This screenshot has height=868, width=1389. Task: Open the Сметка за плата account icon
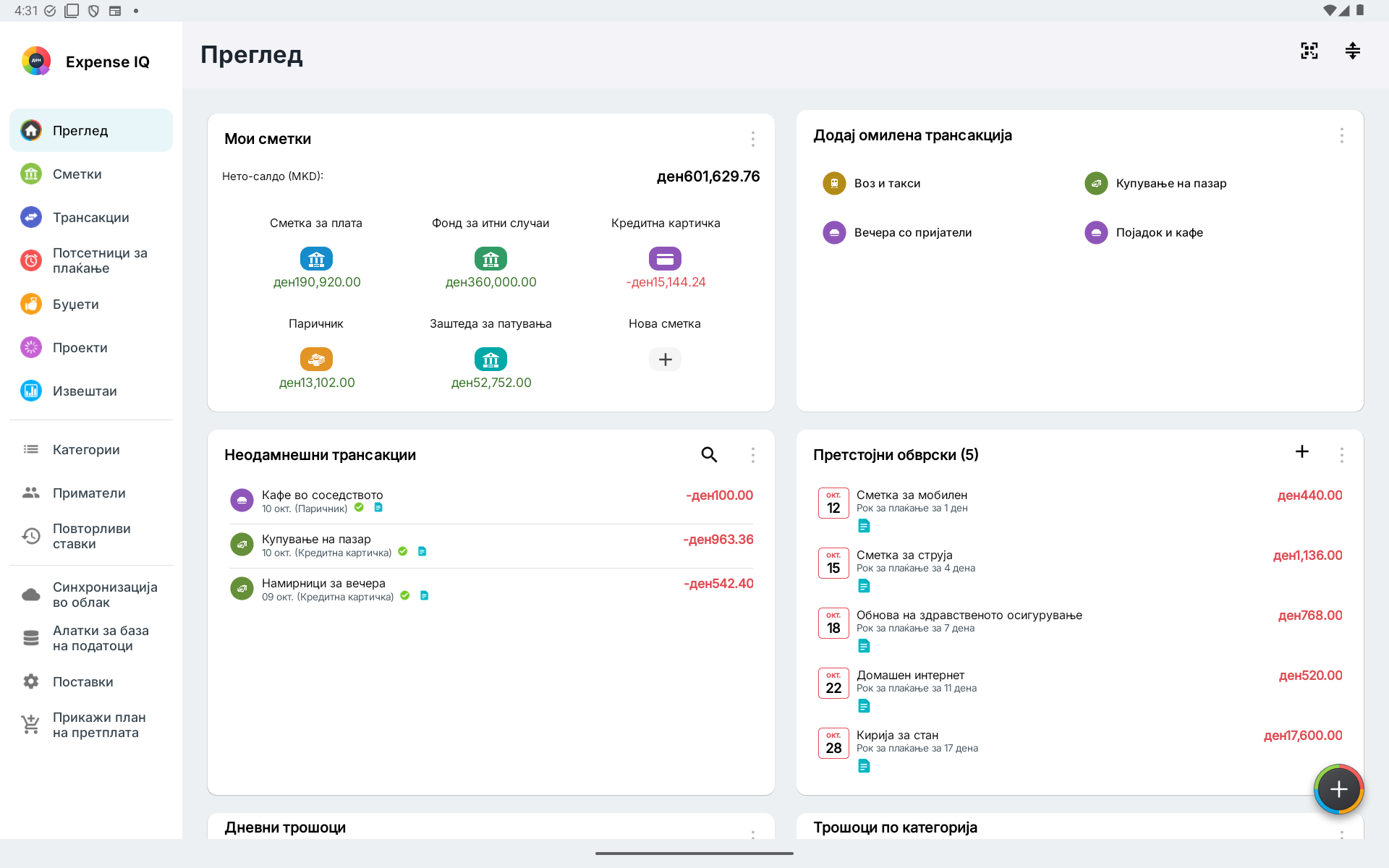click(316, 258)
